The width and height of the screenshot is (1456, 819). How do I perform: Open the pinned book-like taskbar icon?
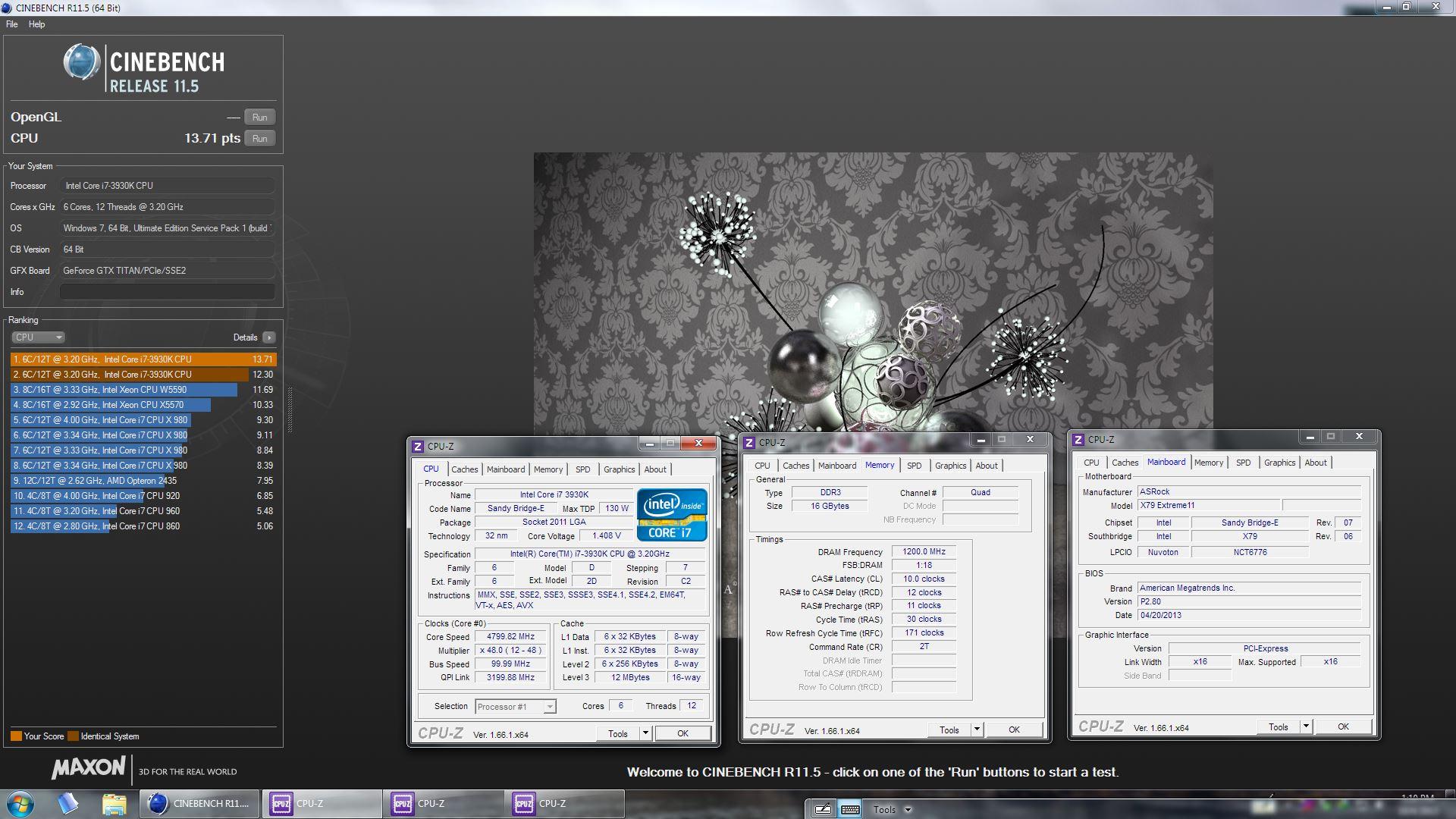67,804
